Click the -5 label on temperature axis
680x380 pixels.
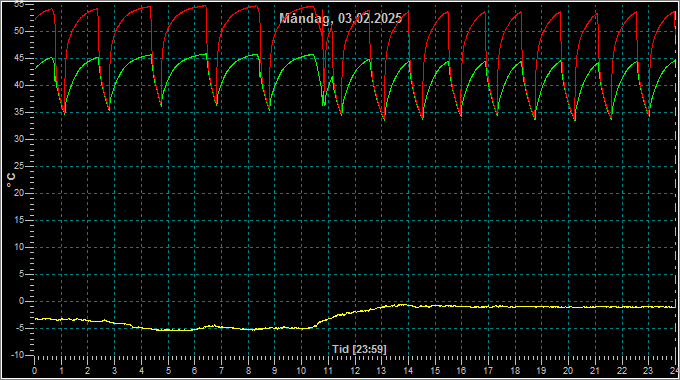tap(19, 328)
